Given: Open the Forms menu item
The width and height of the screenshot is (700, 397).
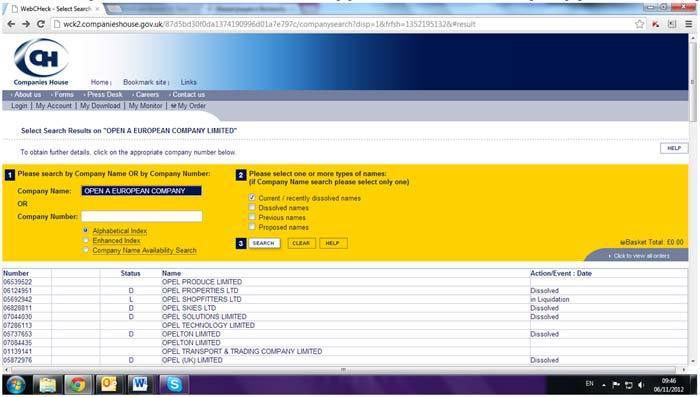Looking at the screenshot, I should click(63, 95).
